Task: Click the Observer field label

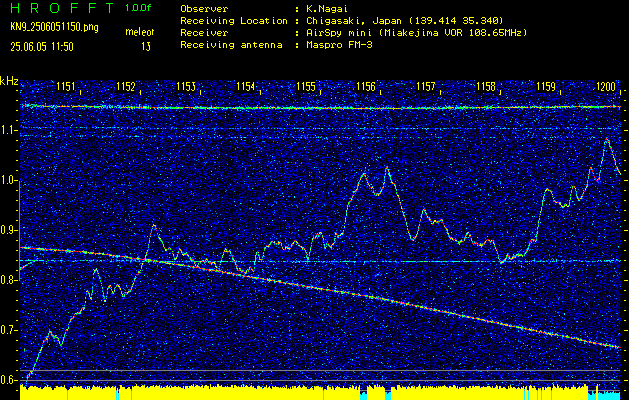Action: pyautogui.click(x=204, y=8)
